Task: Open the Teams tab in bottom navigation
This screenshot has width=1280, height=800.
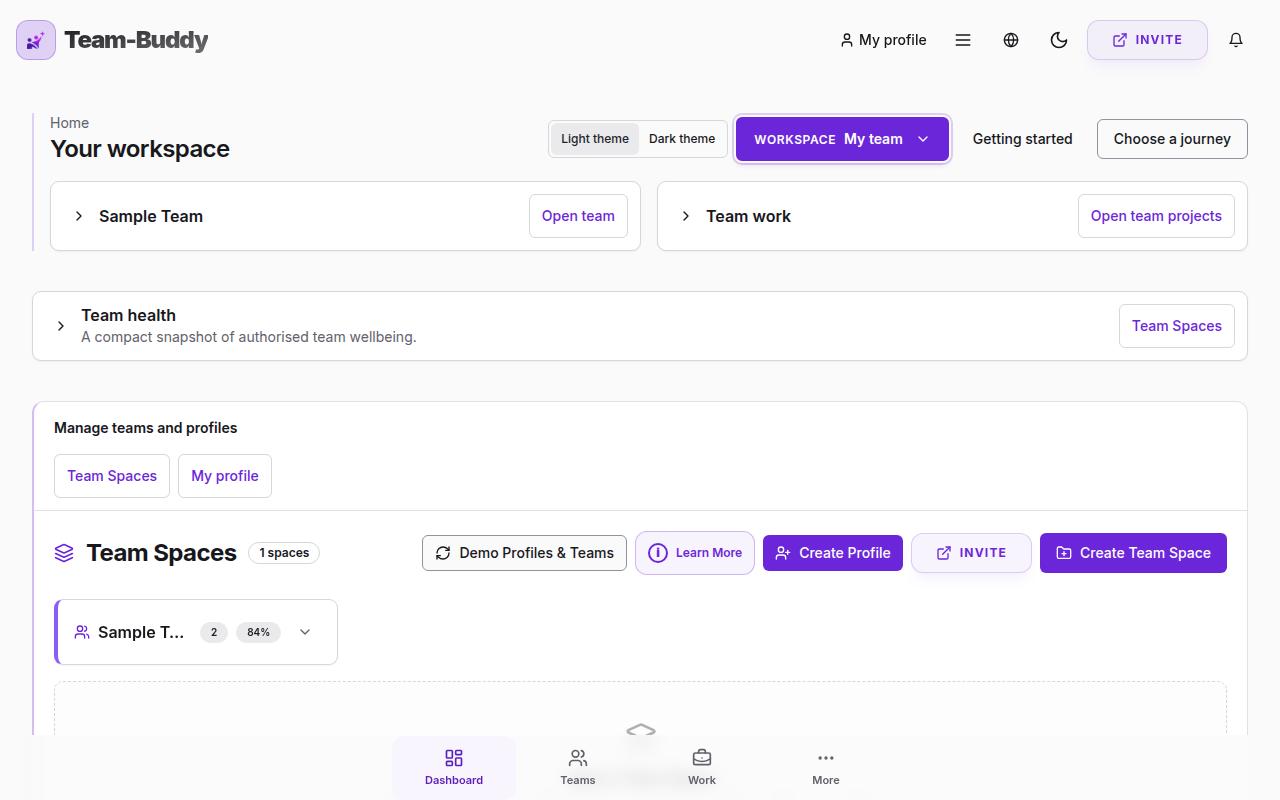Action: [578, 767]
